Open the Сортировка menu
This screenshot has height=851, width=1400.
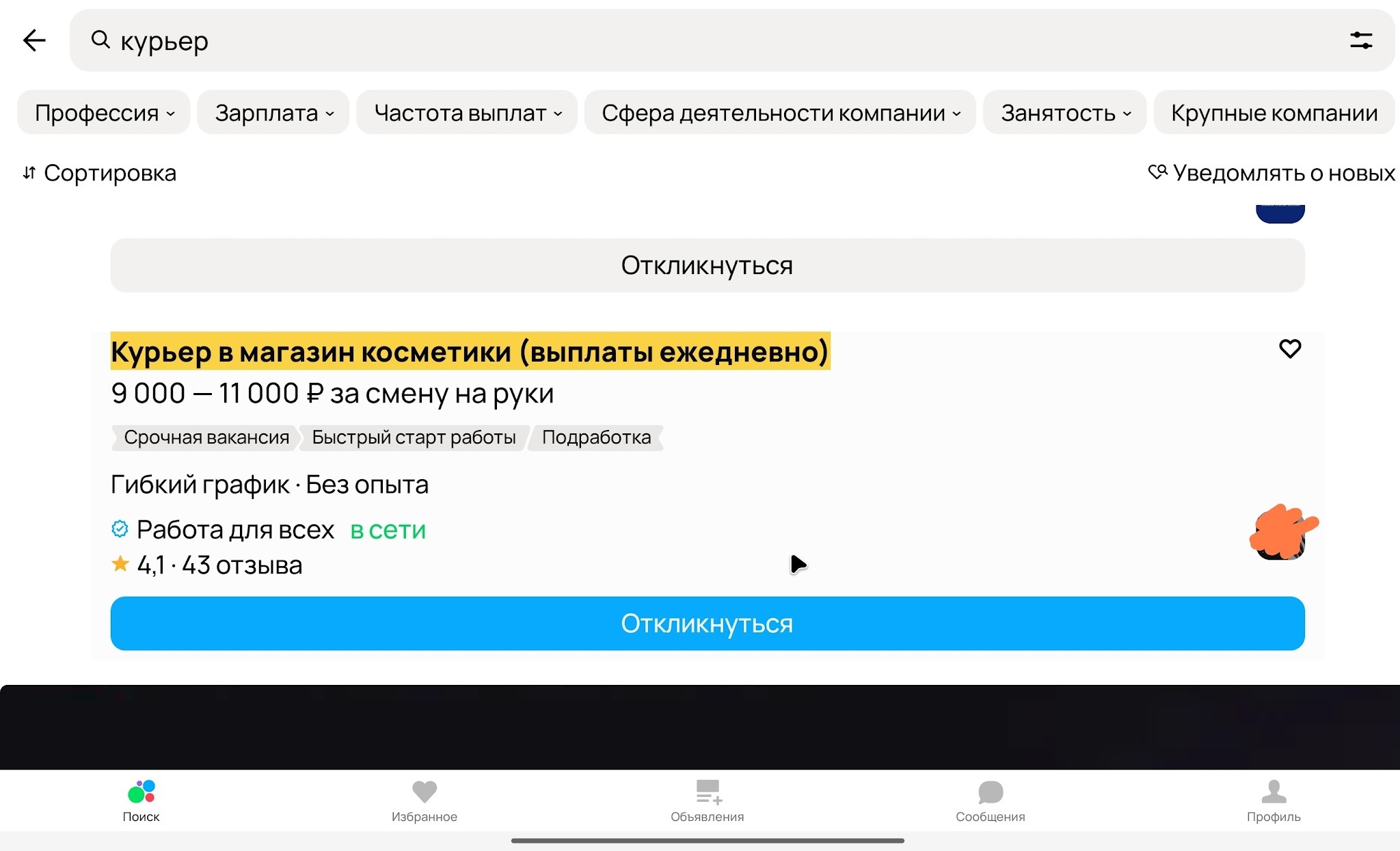(99, 173)
